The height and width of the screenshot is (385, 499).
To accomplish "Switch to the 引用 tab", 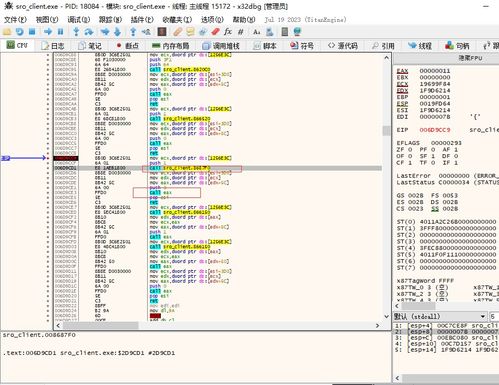I will pos(384,46).
